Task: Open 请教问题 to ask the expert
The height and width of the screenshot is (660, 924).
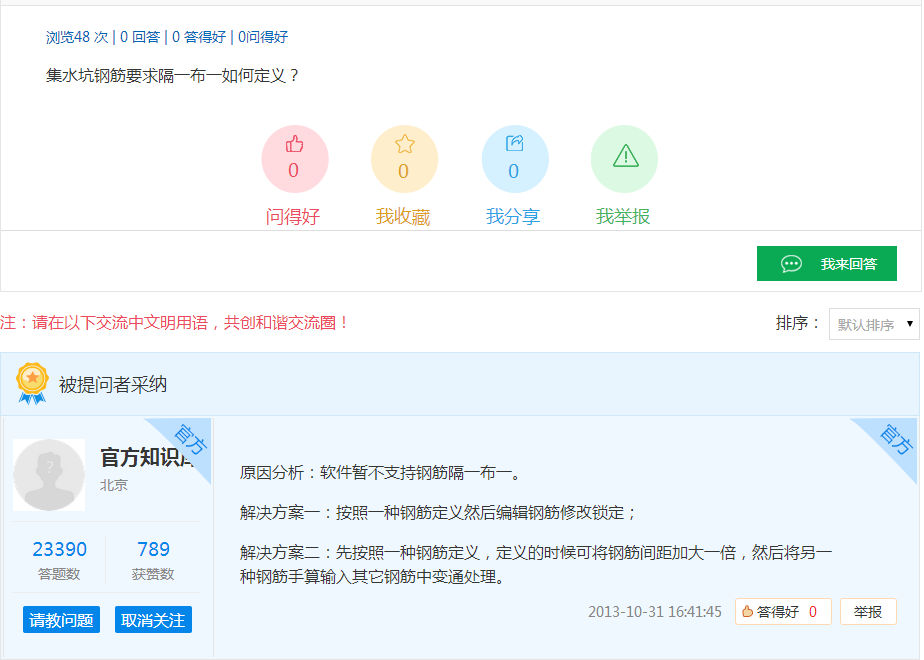Action: point(61,619)
